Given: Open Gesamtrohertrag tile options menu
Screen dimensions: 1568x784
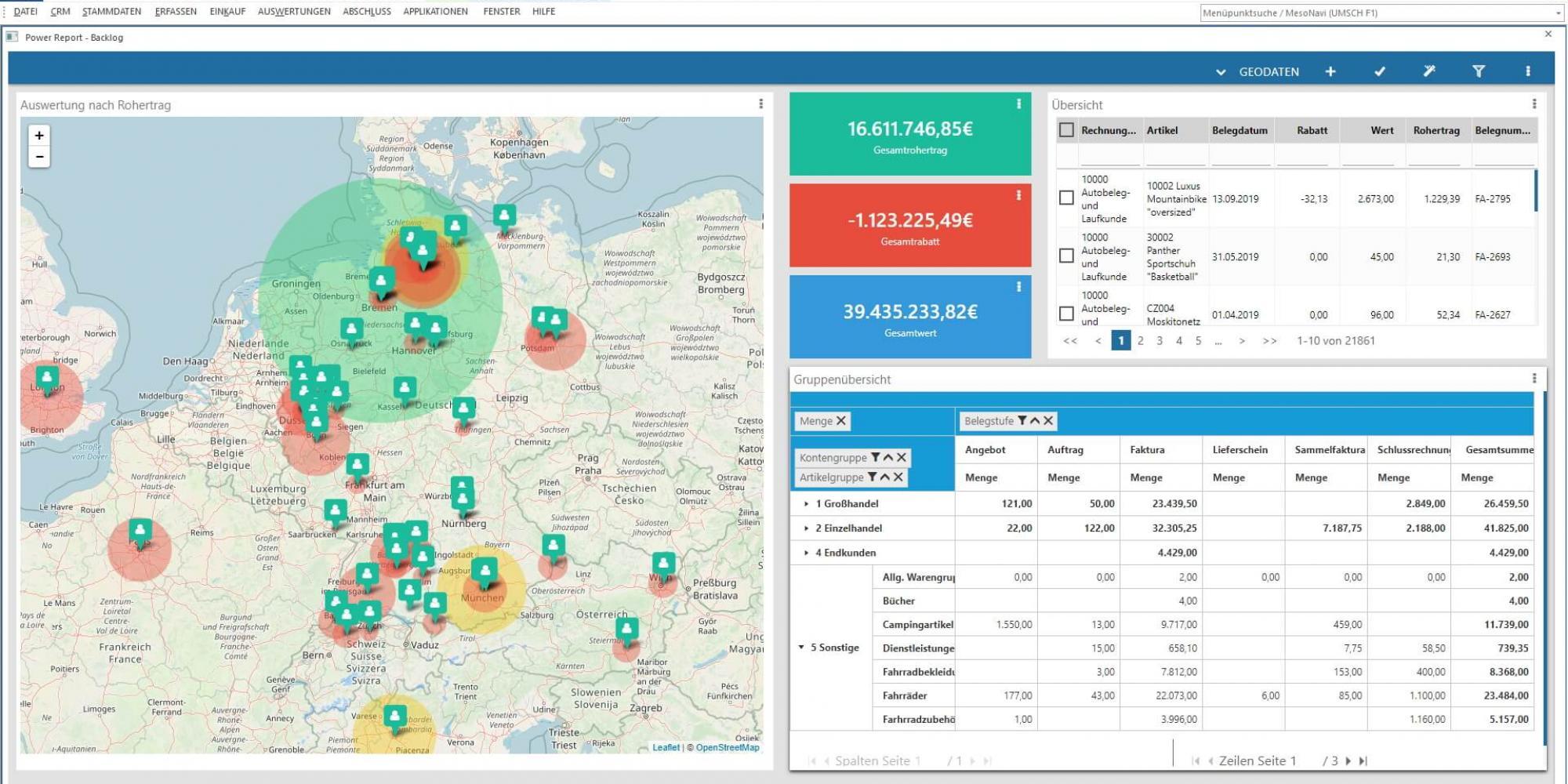Looking at the screenshot, I should click(x=1018, y=103).
